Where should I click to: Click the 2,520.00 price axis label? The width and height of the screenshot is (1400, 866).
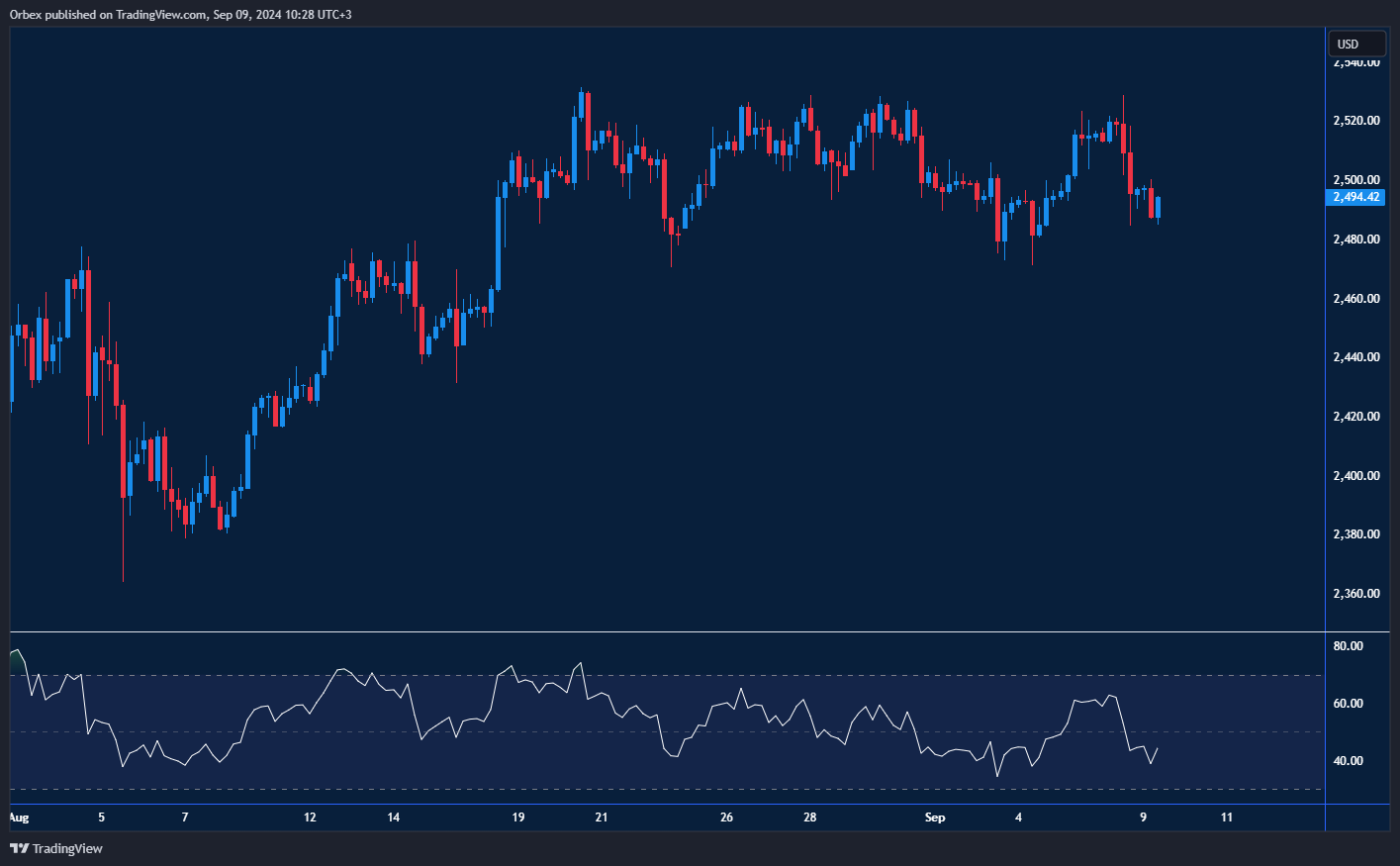1355,121
